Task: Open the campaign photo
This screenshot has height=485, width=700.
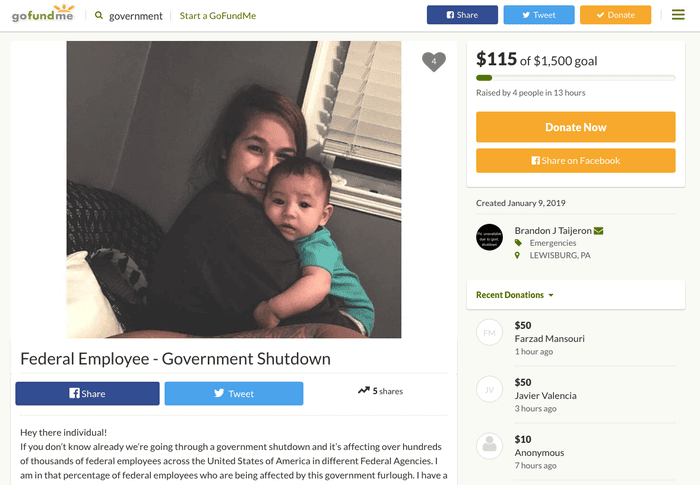Action: click(x=234, y=189)
